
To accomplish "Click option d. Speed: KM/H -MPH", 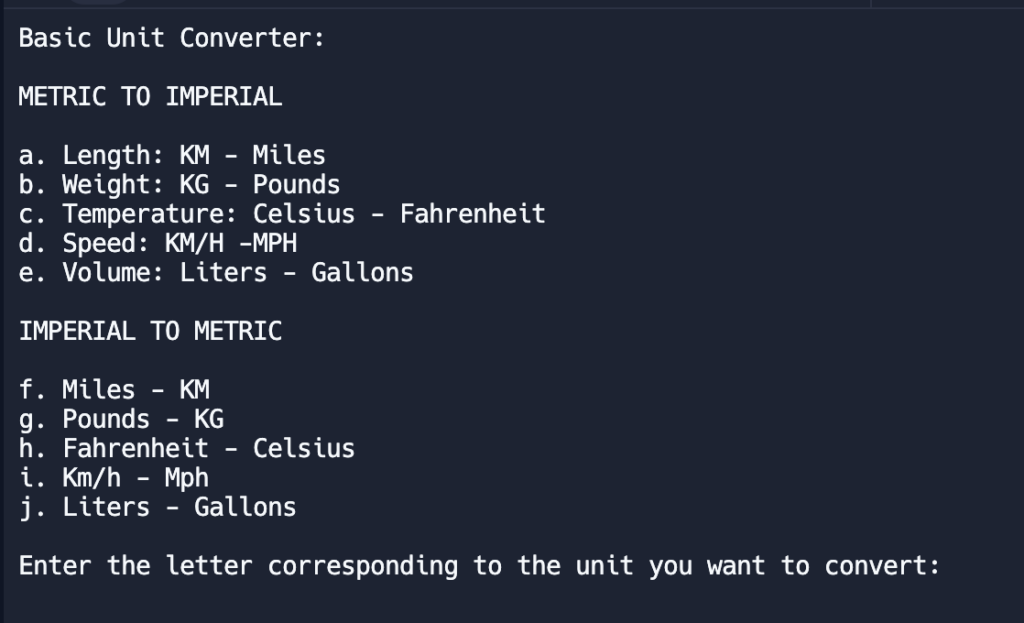I will click(x=157, y=244).
